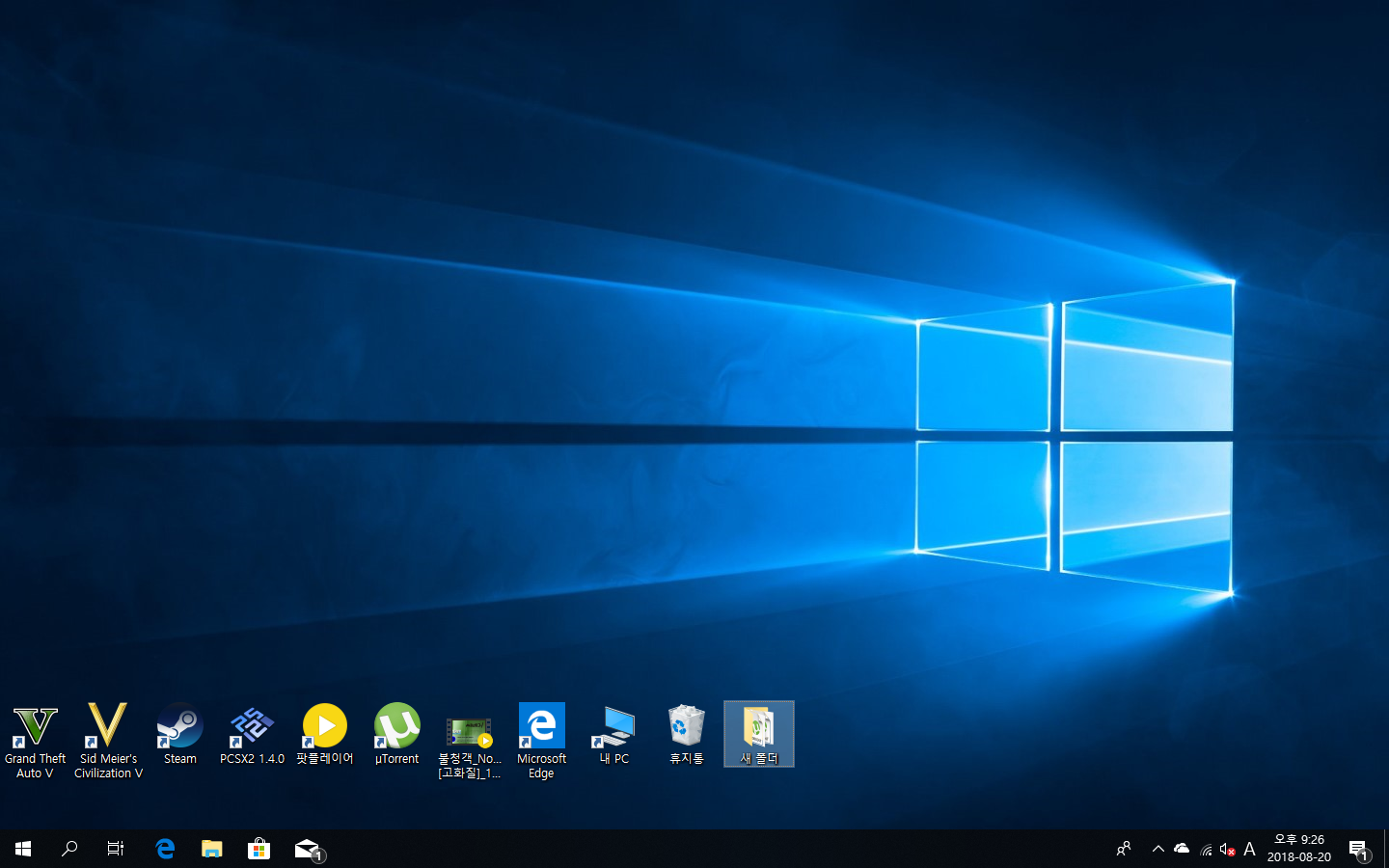Viewport: 1389px width, 868px height.
Task: Expand the hidden tray icons chevron
Action: pyautogui.click(x=1158, y=849)
